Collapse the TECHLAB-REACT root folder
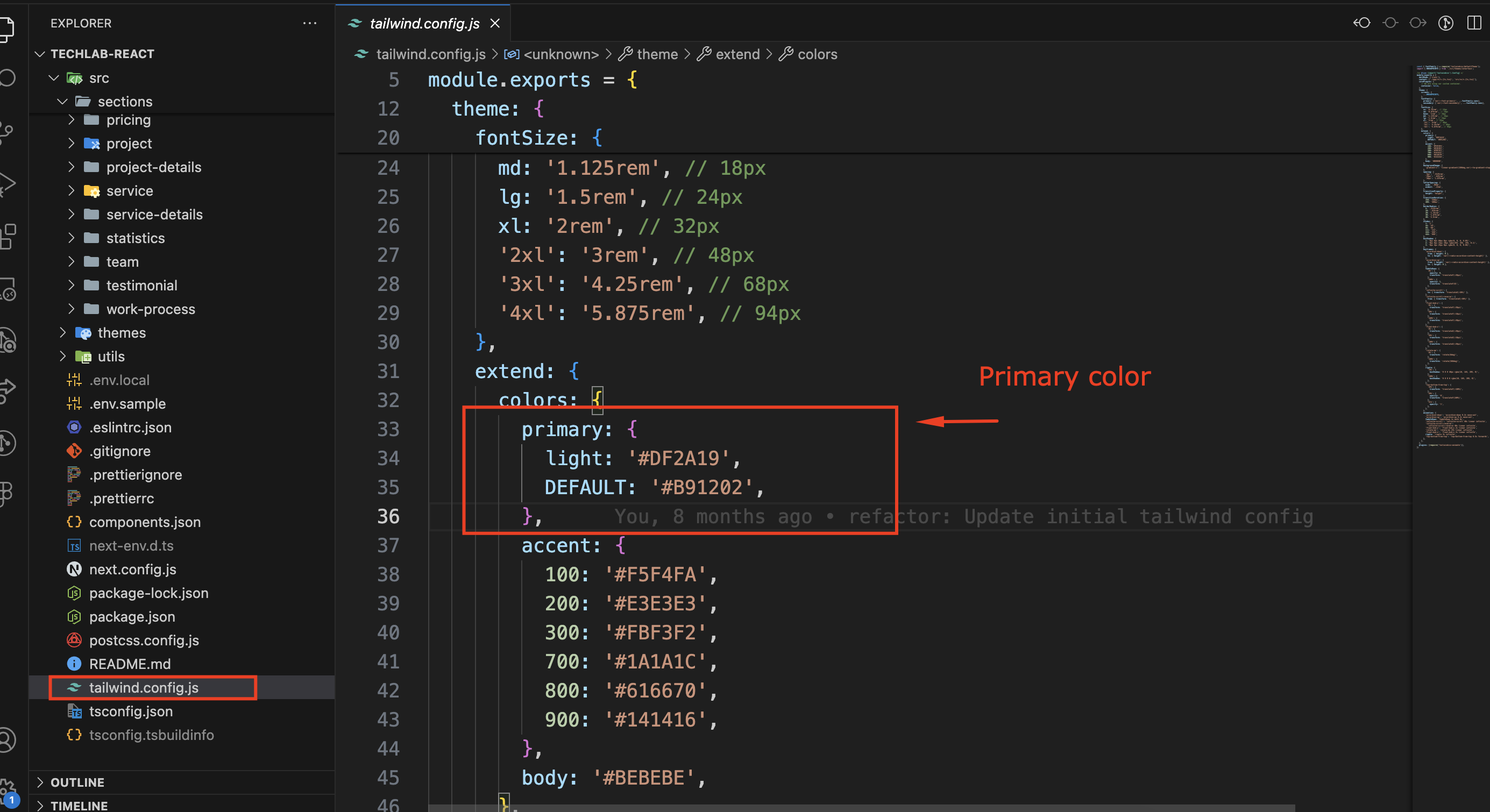This screenshot has height=812, width=1490. point(40,54)
